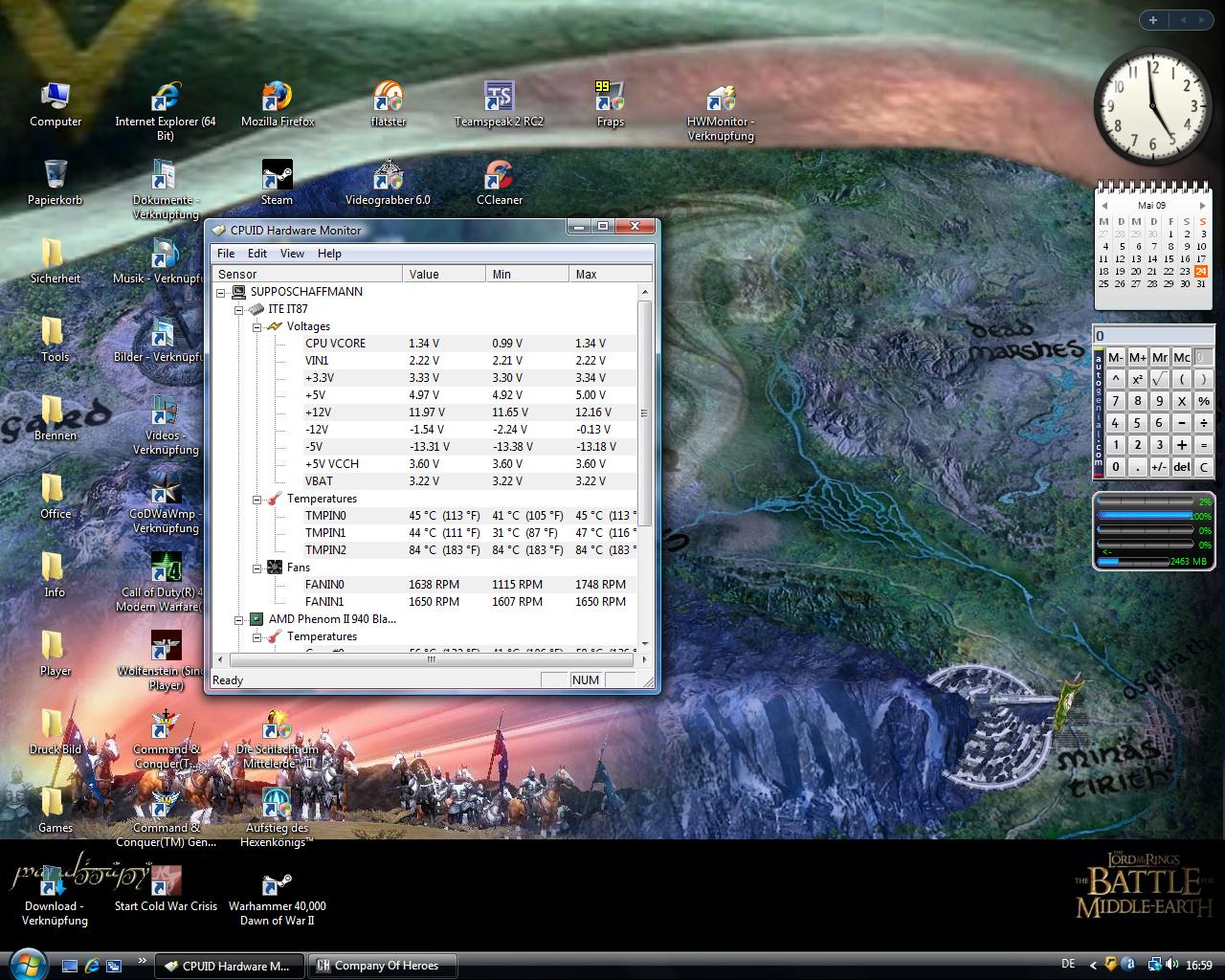
Task: Open the Papierkorb recycle bin
Action: (55, 184)
